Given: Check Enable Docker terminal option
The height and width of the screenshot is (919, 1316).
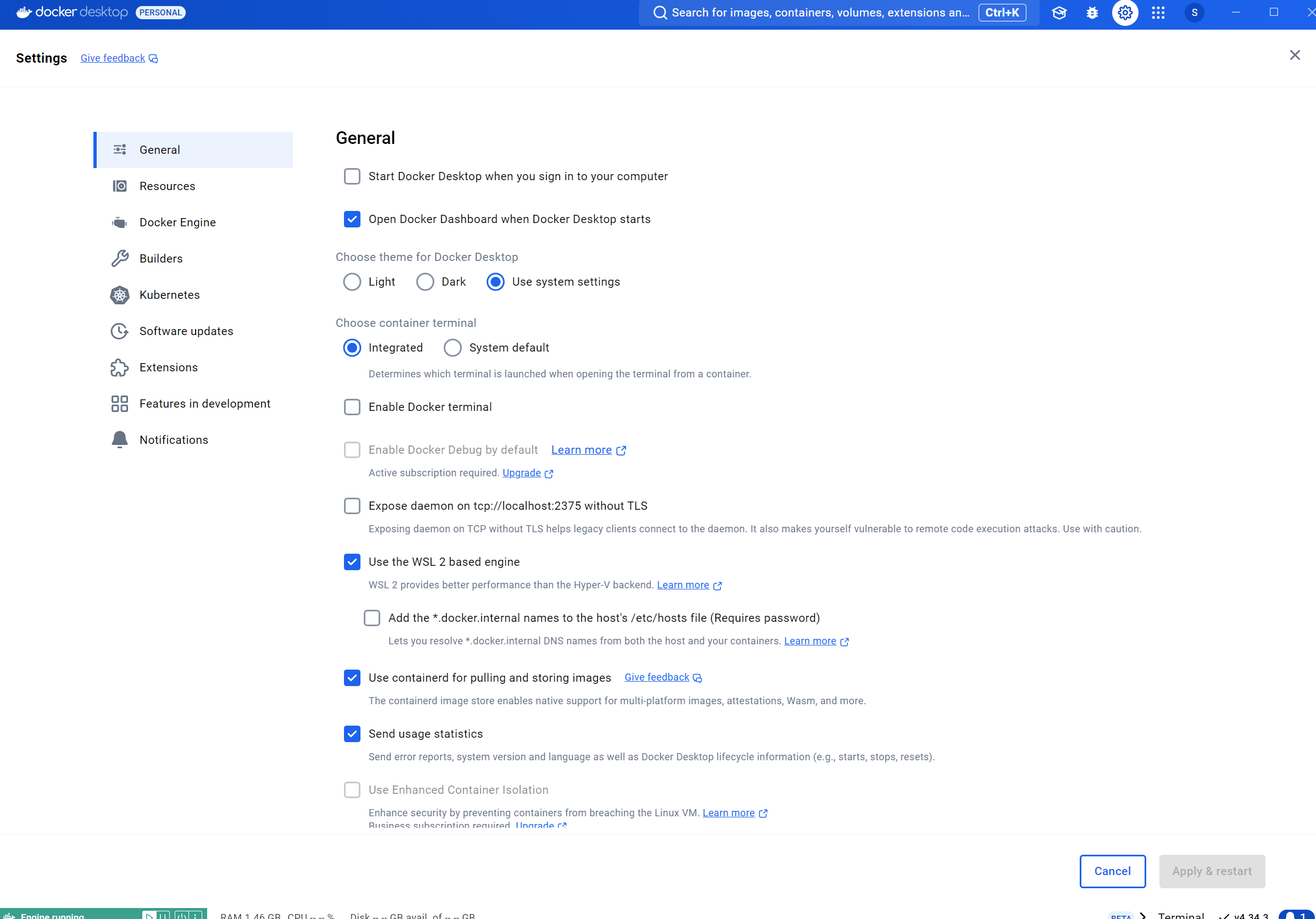Looking at the screenshot, I should tap(352, 408).
